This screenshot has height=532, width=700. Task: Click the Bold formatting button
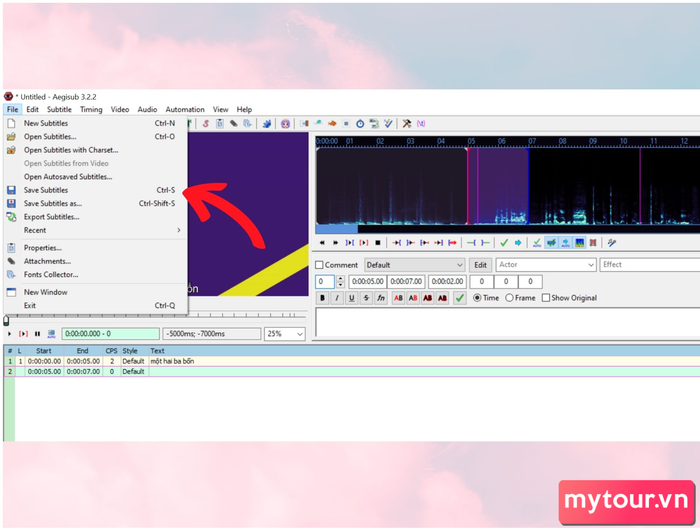coord(322,298)
